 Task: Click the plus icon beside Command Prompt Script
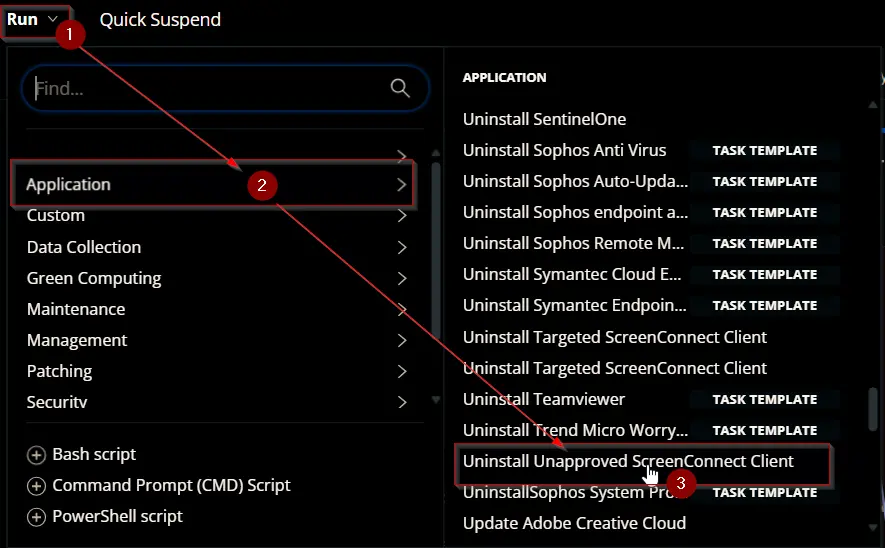click(x=36, y=486)
